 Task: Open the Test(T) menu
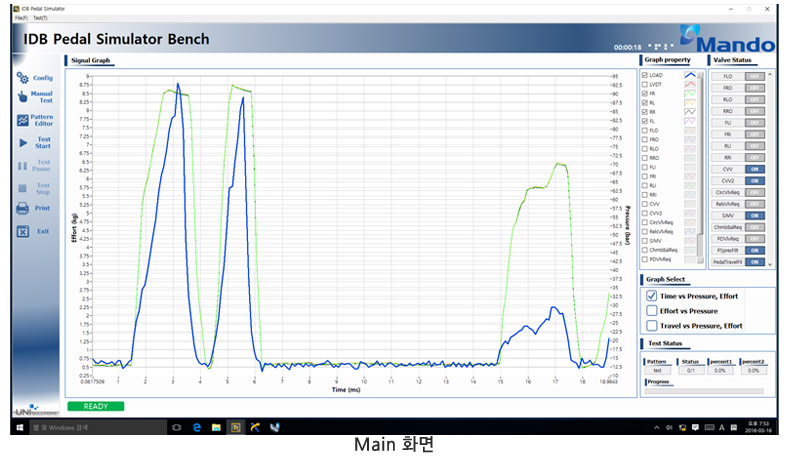[40, 18]
